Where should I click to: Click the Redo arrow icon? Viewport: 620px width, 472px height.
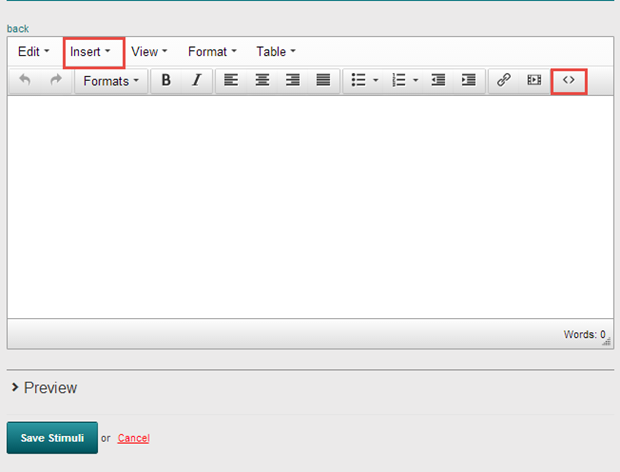coord(56,81)
